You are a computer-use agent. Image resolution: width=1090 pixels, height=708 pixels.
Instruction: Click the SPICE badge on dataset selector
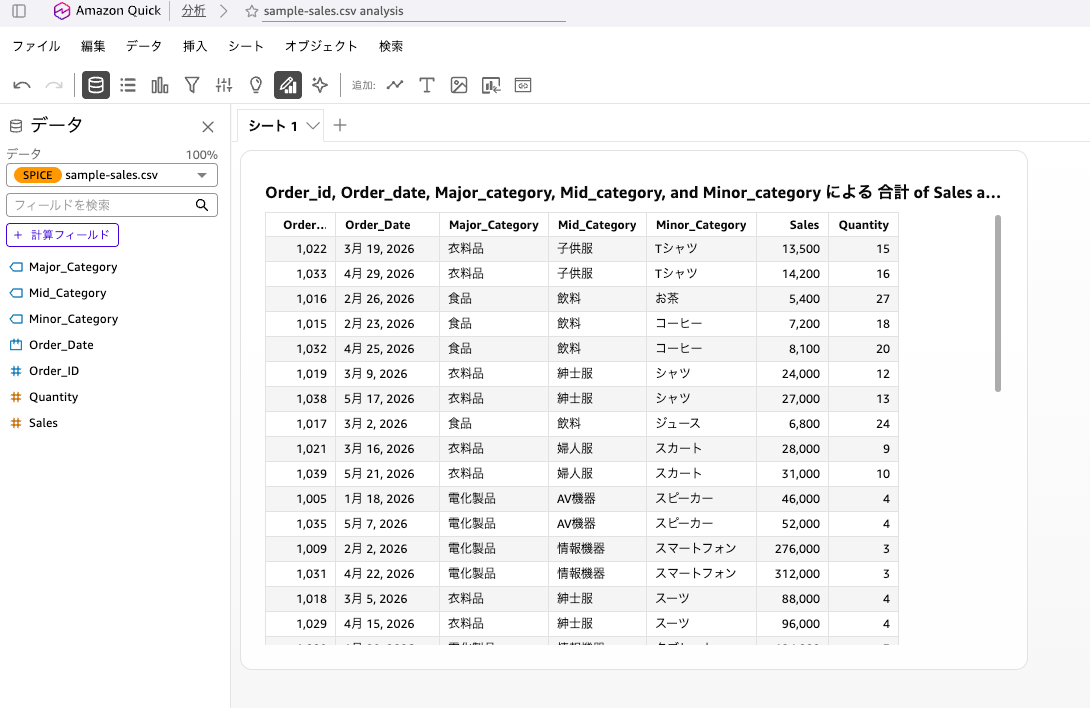click(38, 175)
